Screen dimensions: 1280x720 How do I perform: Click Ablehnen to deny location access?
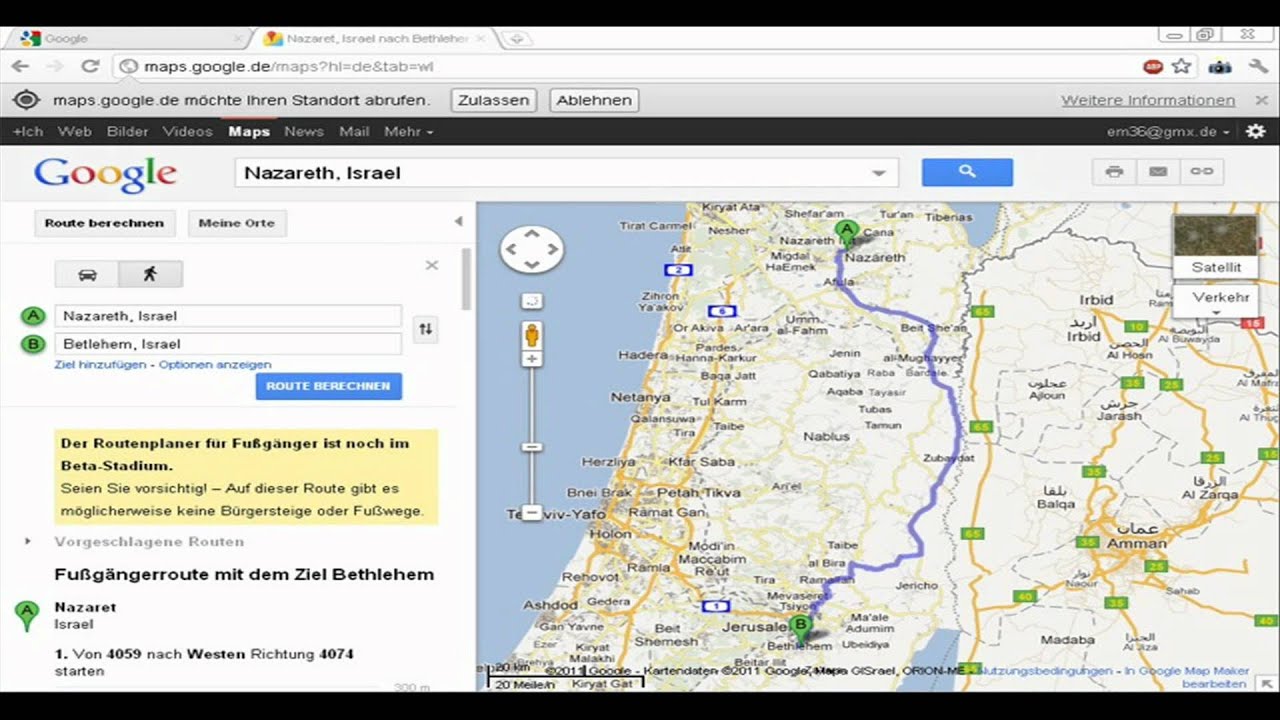(x=594, y=100)
